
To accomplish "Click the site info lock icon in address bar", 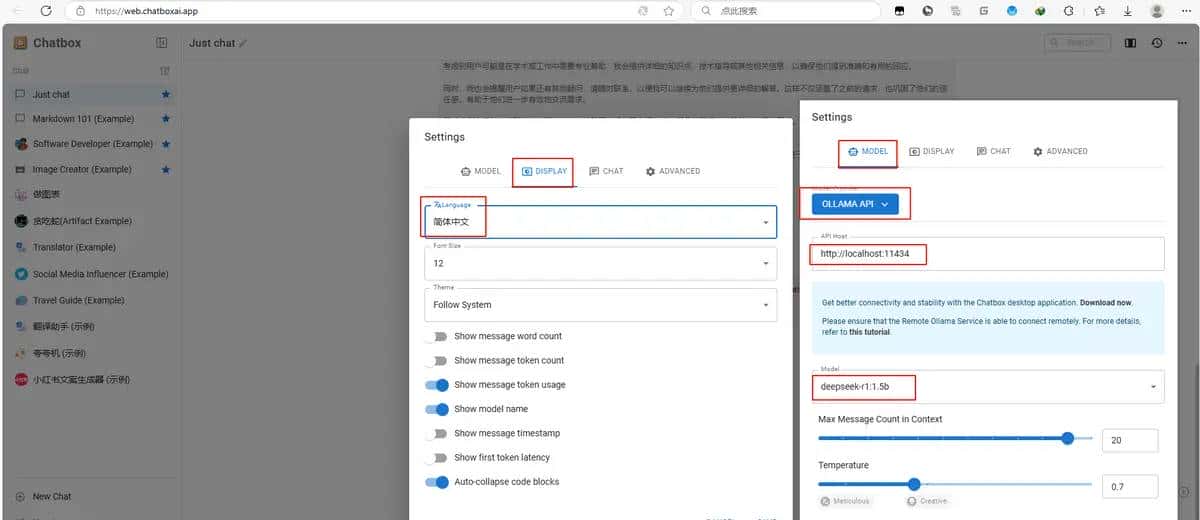I will tap(81, 11).
